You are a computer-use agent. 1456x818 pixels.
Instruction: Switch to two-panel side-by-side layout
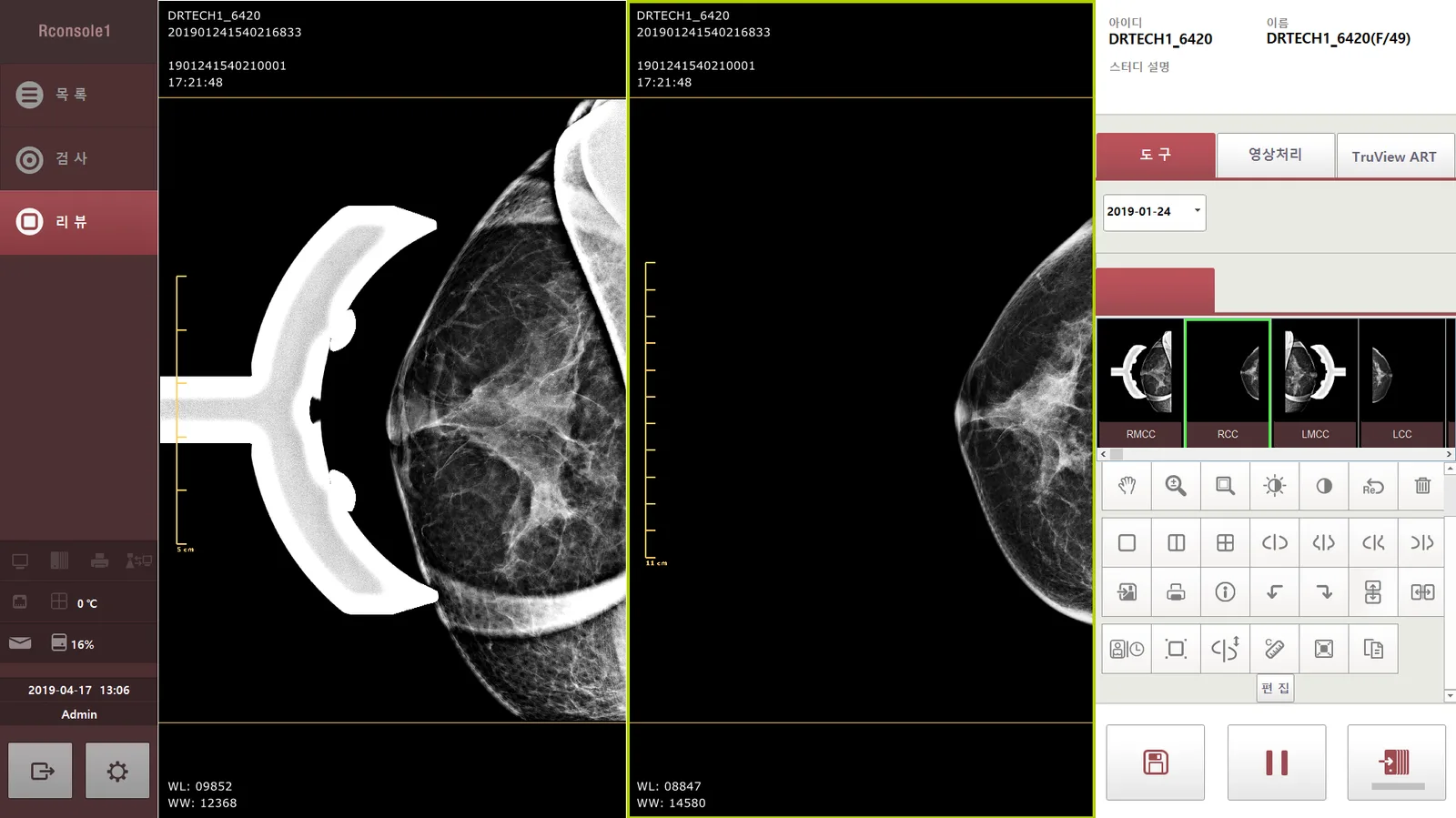tap(1176, 543)
